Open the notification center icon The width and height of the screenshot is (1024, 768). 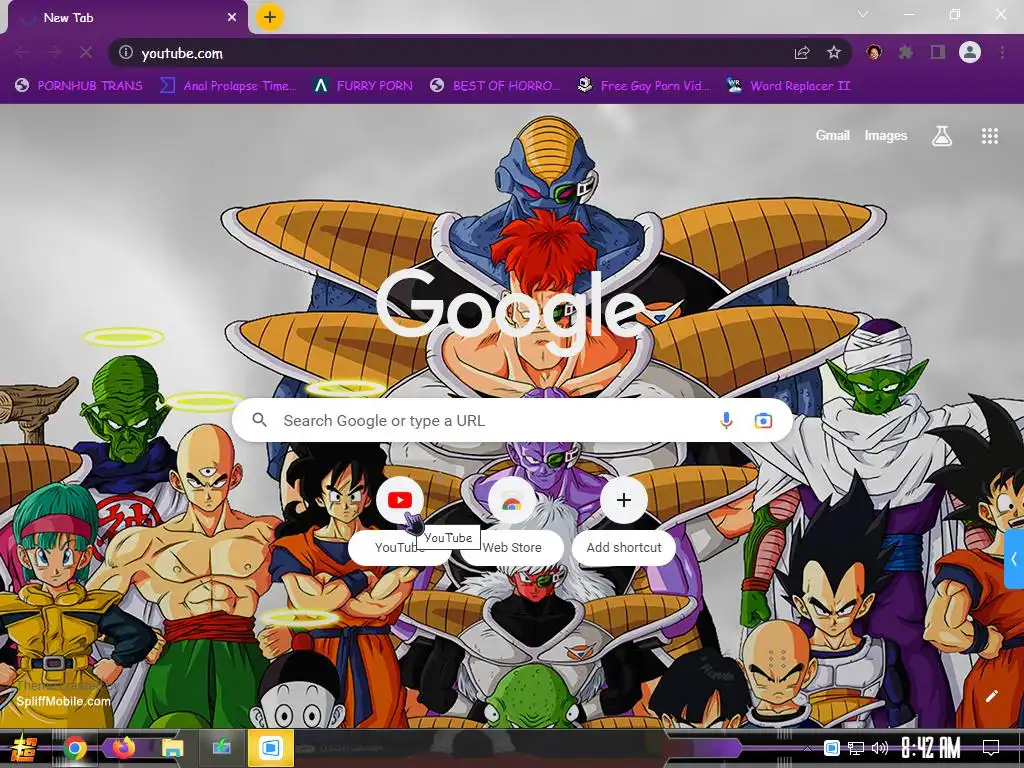pyautogui.click(x=991, y=748)
